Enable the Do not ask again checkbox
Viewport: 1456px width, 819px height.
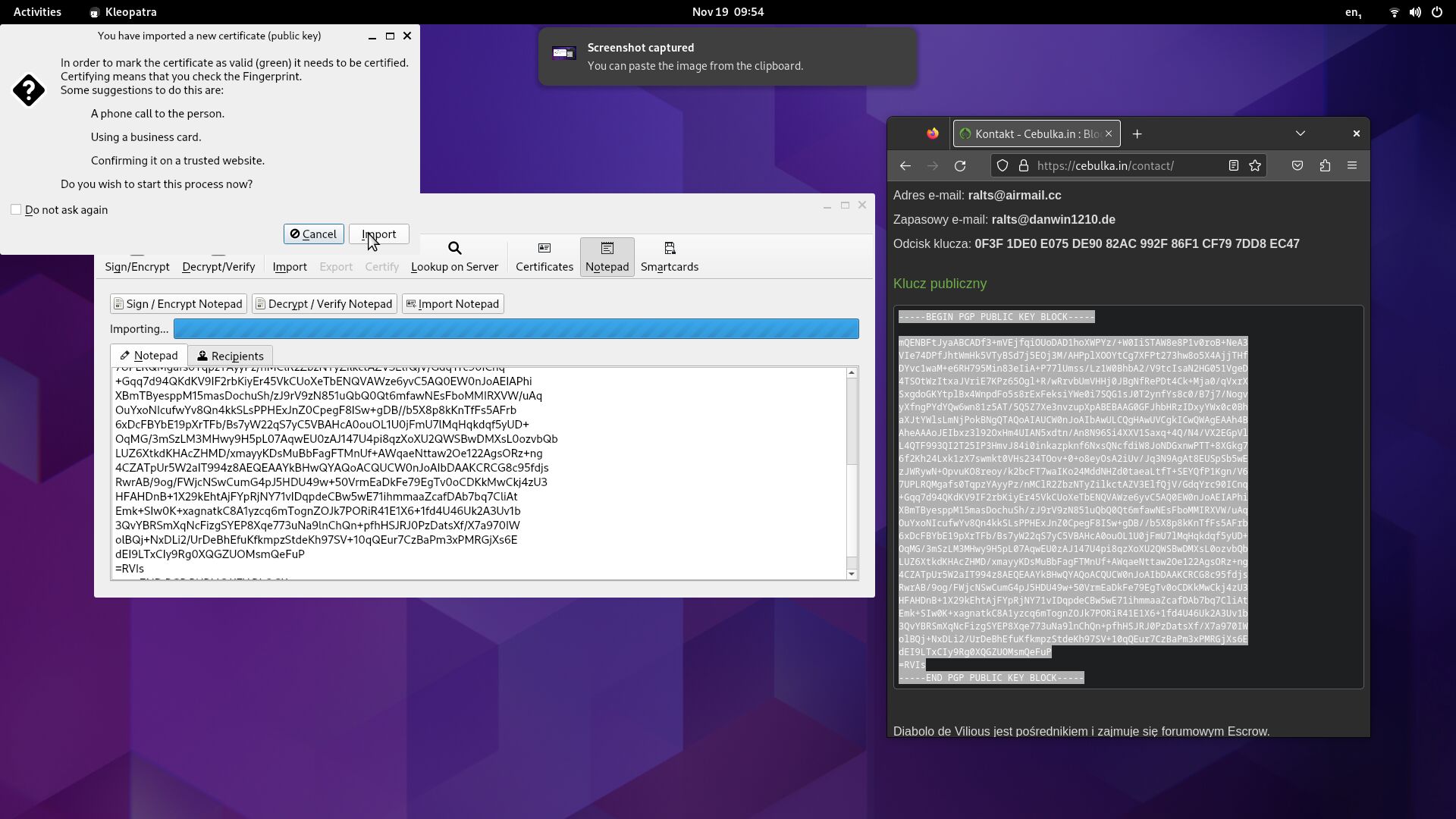(x=16, y=210)
